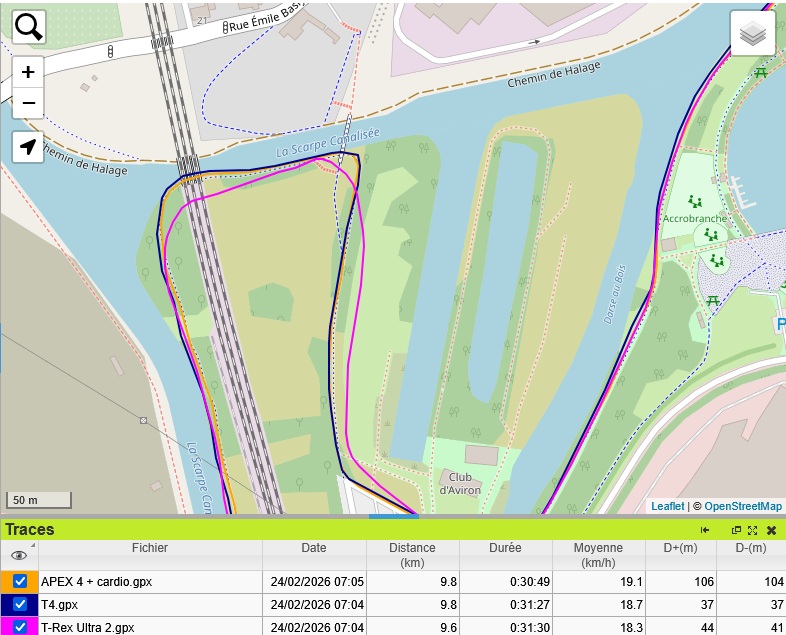
Task: Sort by the Durée column header
Action: [x=505, y=548]
